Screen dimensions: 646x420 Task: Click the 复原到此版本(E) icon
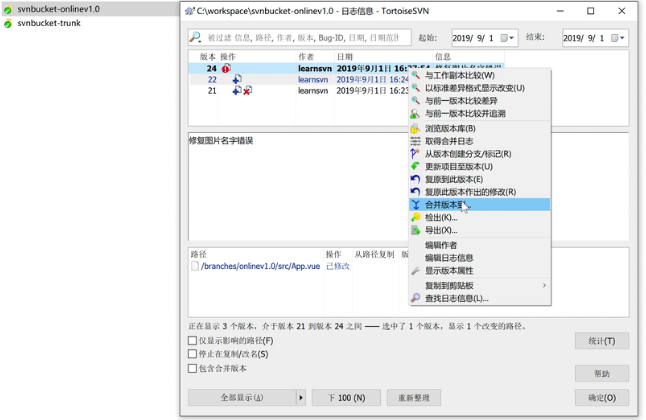[415, 179]
